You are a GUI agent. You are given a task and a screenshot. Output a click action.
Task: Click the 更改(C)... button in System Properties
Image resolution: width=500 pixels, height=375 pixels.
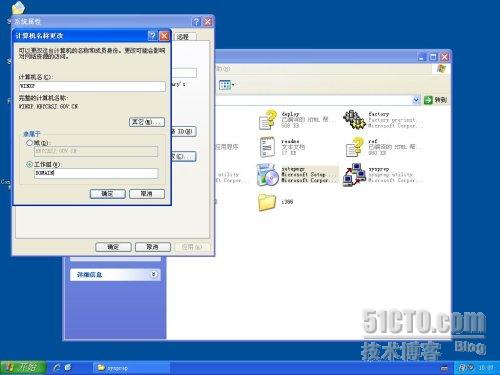pos(184,156)
